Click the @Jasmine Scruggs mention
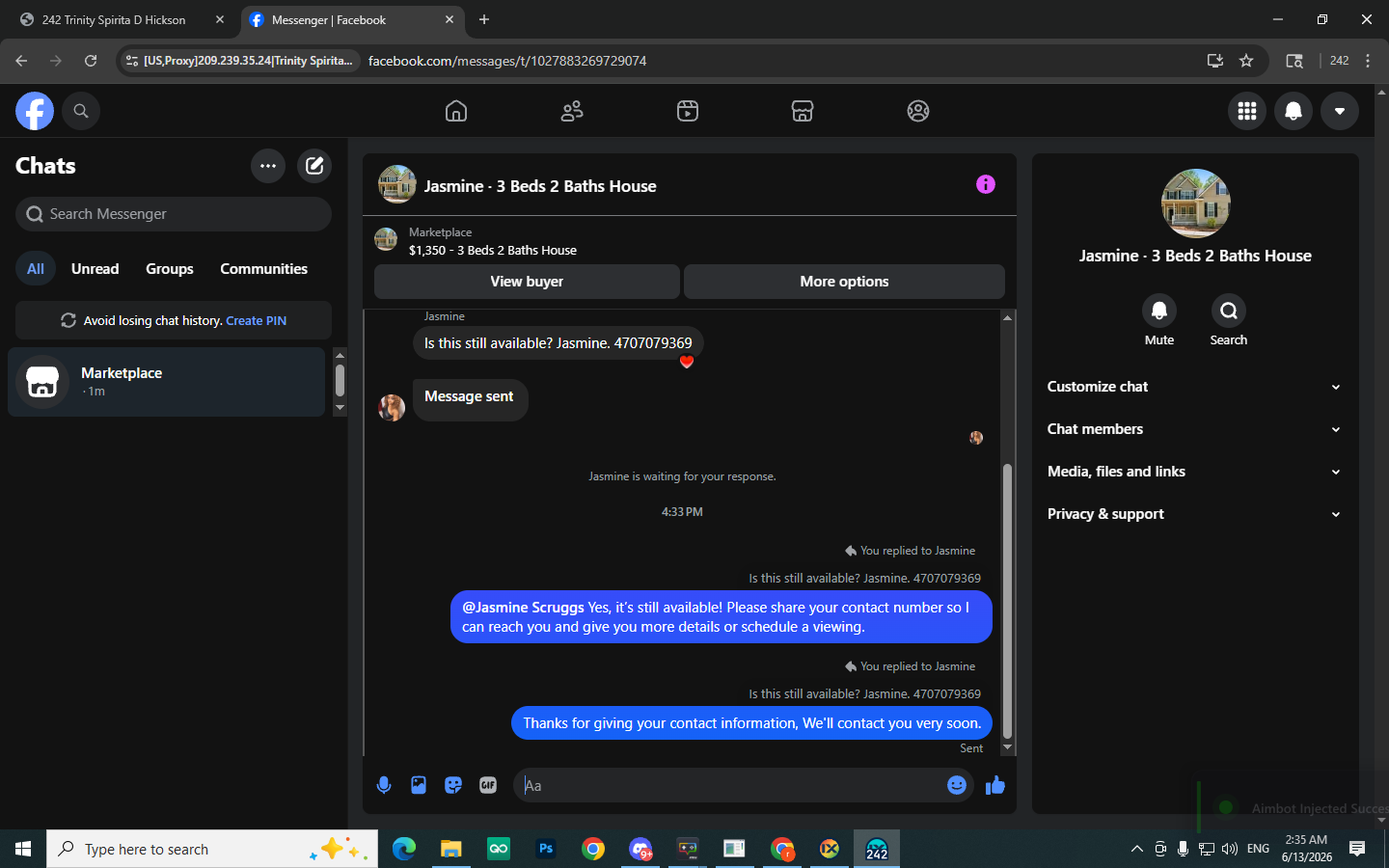The image size is (1389, 868). [523, 608]
